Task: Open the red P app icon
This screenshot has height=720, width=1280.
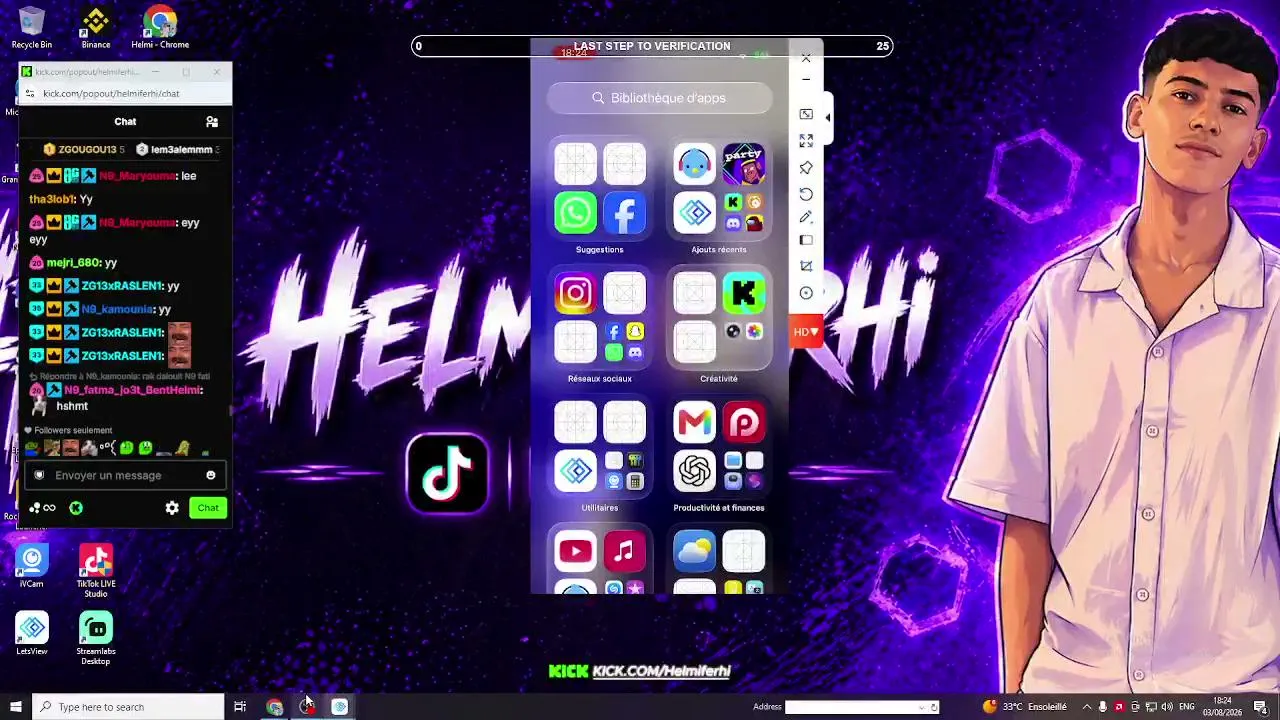Action: click(744, 422)
